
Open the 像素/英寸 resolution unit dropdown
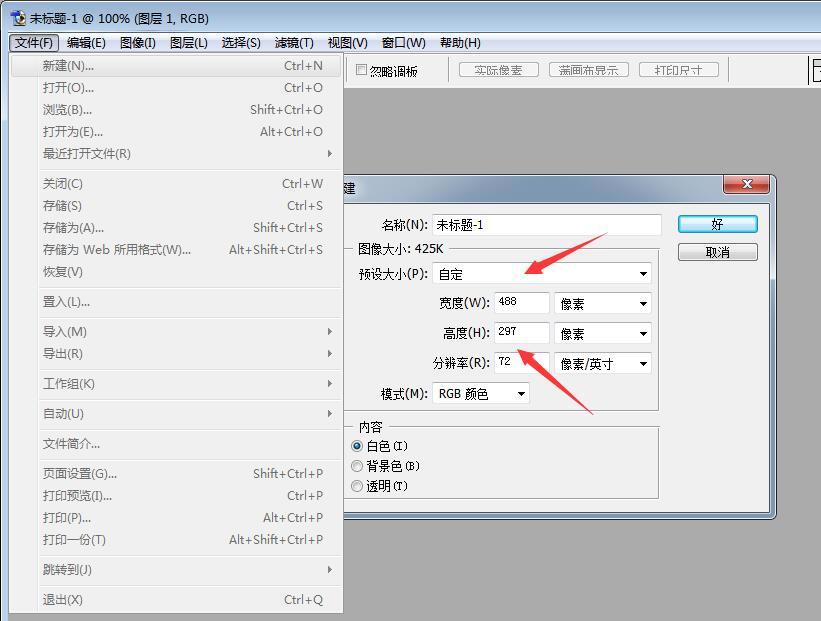coord(603,363)
